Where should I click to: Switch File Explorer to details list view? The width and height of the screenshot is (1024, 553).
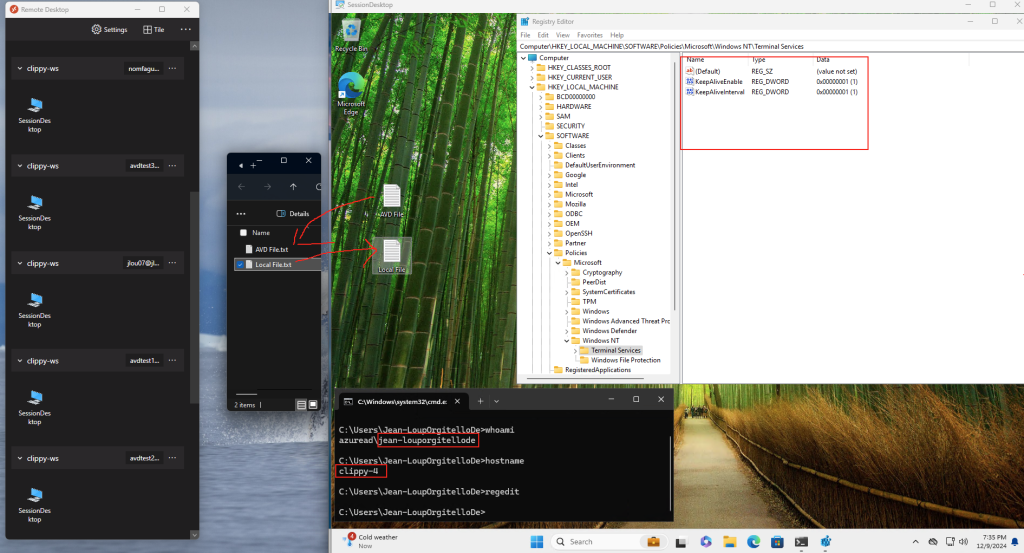point(301,405)
